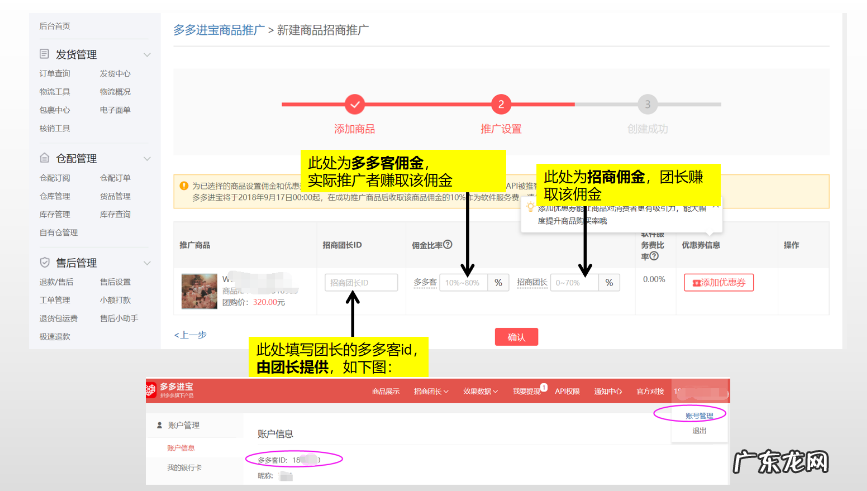Click the red 确认 button
This screenshot has height=491, width=867.
pyautogui.click(x=516, y=337)
